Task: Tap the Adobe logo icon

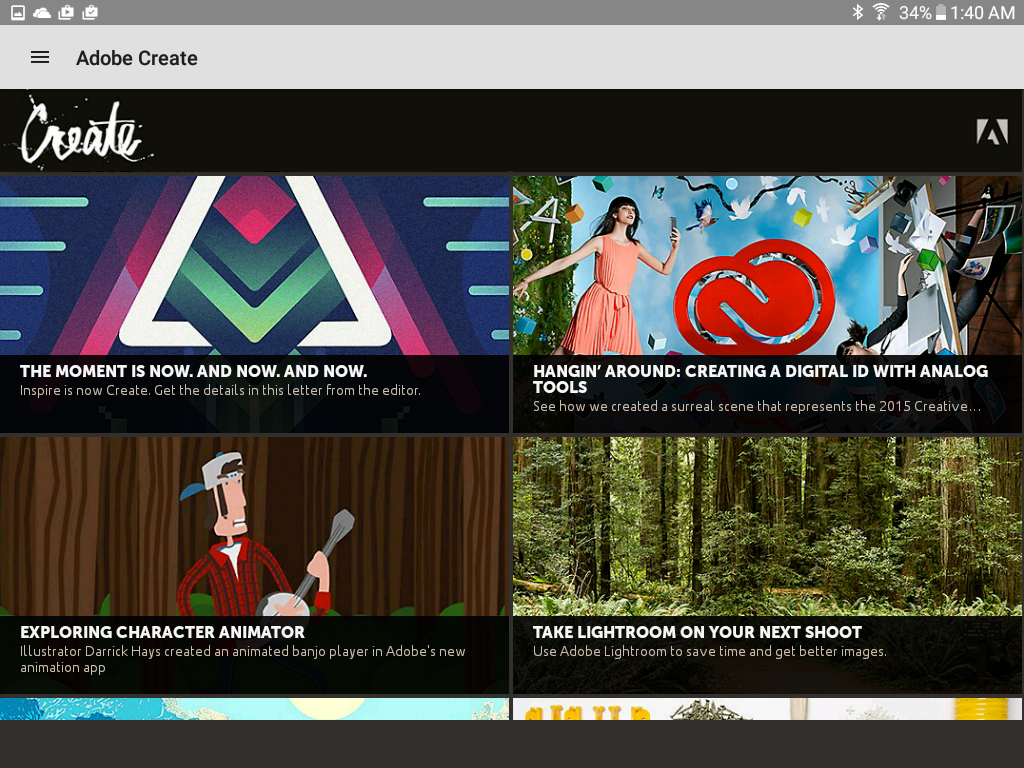Action: [x=991, y=131]
